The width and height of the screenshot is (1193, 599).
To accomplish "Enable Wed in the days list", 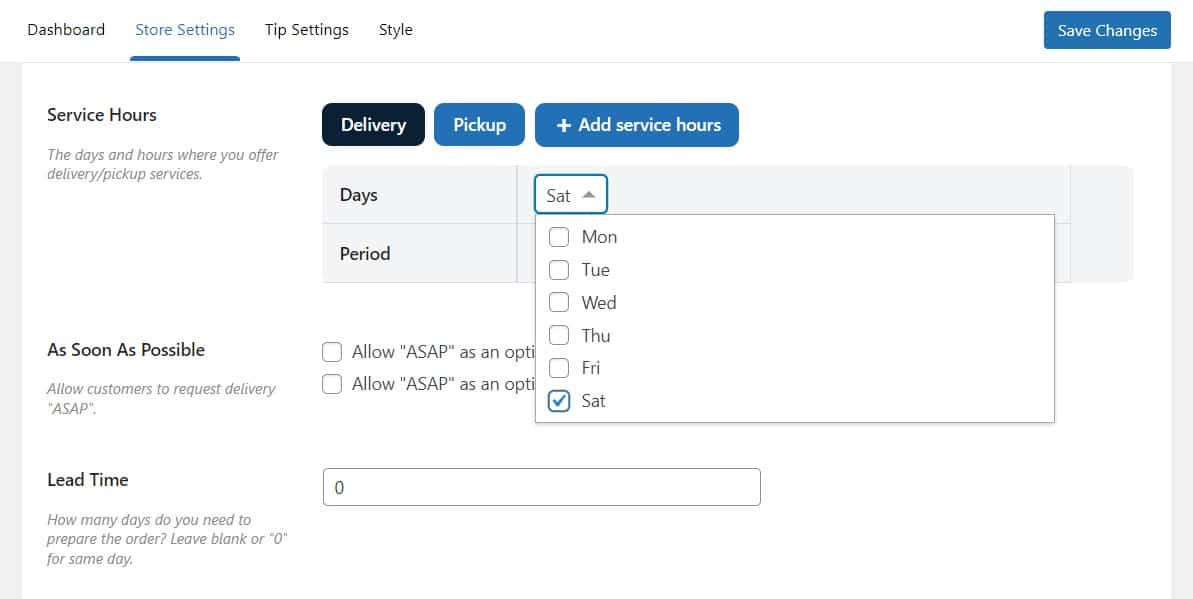I will pos(559,302).
